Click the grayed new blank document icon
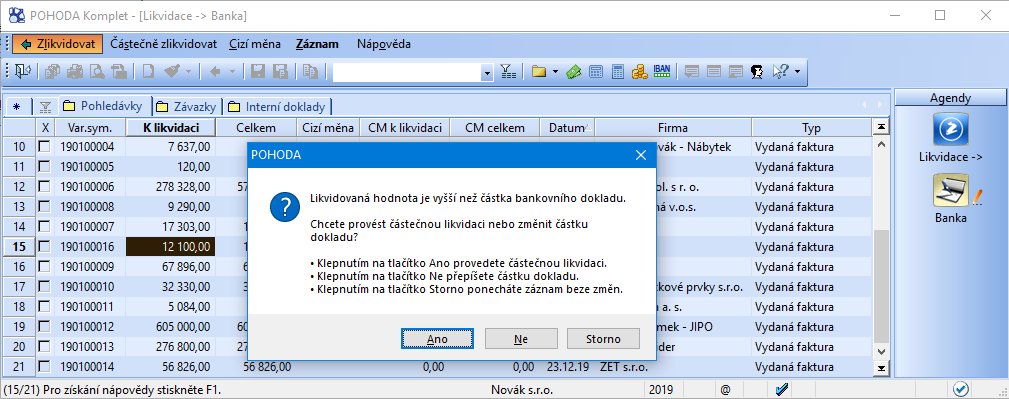 [149, 72]
